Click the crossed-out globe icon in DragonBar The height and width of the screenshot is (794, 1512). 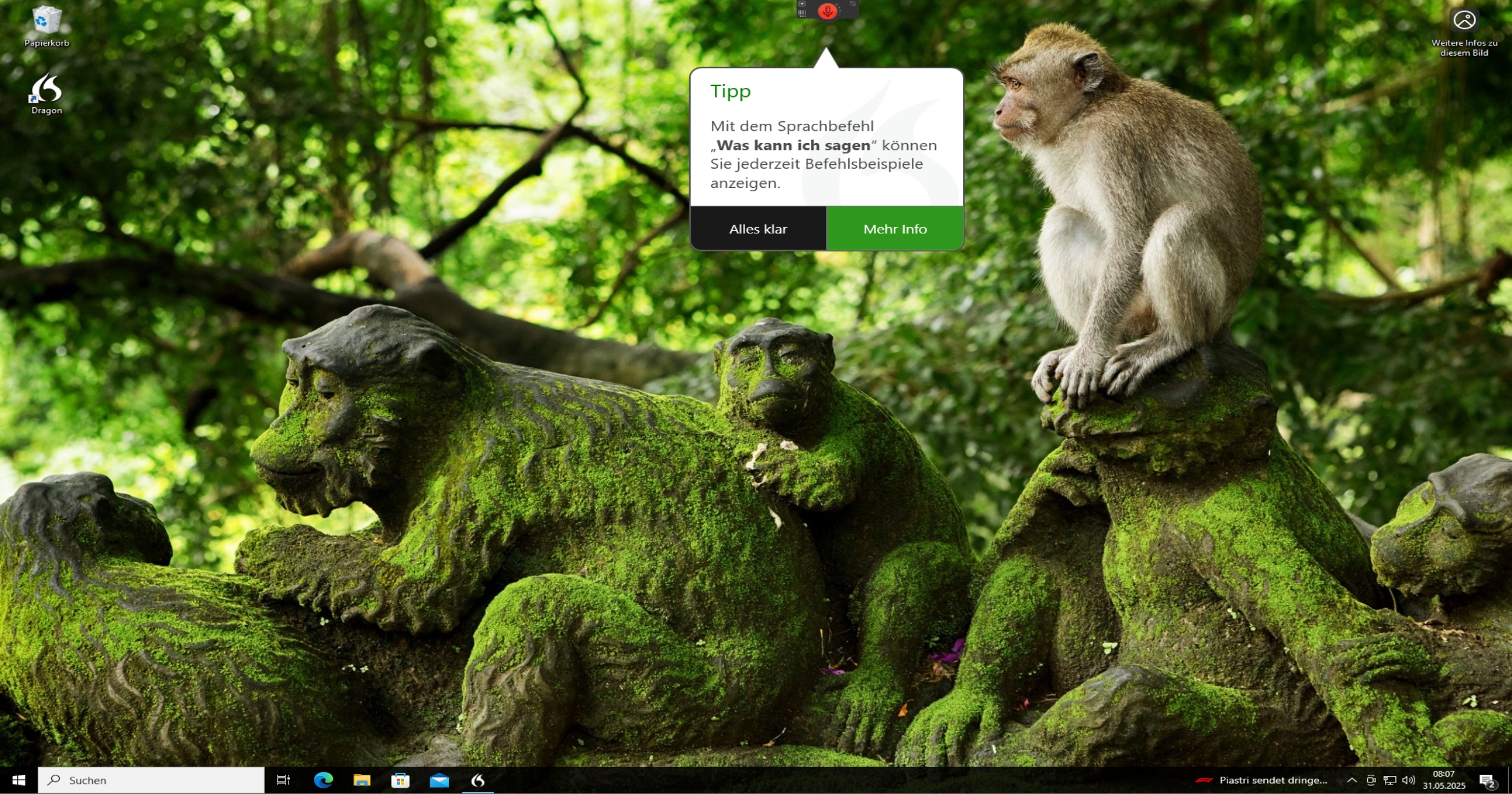853,4
